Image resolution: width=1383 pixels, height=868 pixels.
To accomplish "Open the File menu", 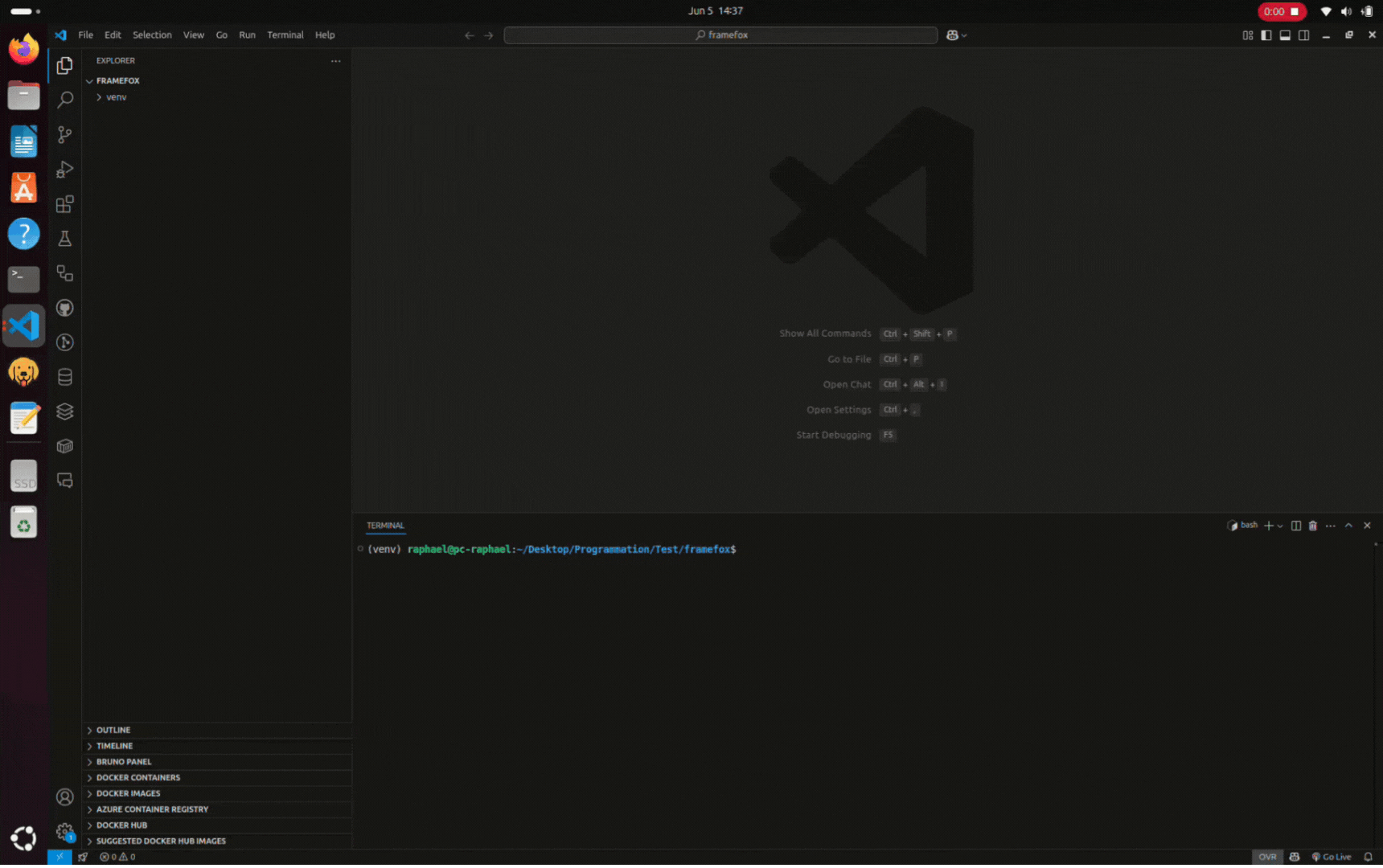I will [85, 35].
